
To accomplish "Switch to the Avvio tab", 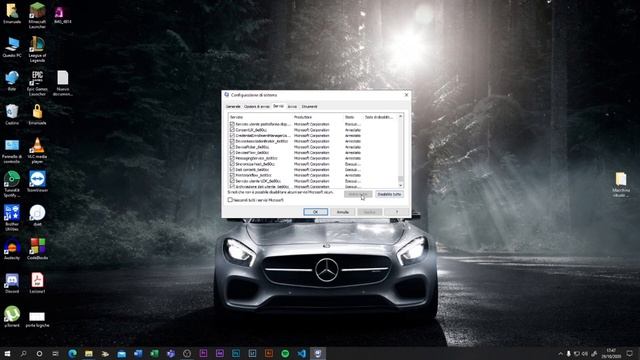I will point(292,107).
